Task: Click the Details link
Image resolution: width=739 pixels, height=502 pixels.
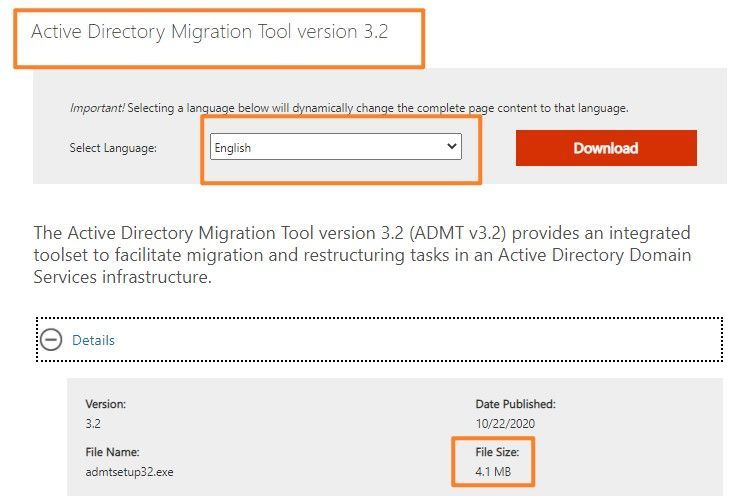Action: coord(93,340)
